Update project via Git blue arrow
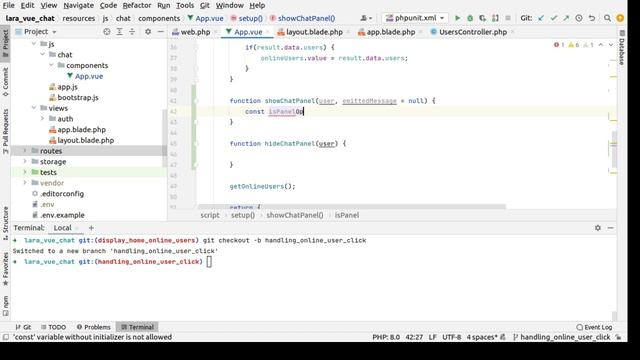Viewport: 640px width, 360px height. pos(541,18)
